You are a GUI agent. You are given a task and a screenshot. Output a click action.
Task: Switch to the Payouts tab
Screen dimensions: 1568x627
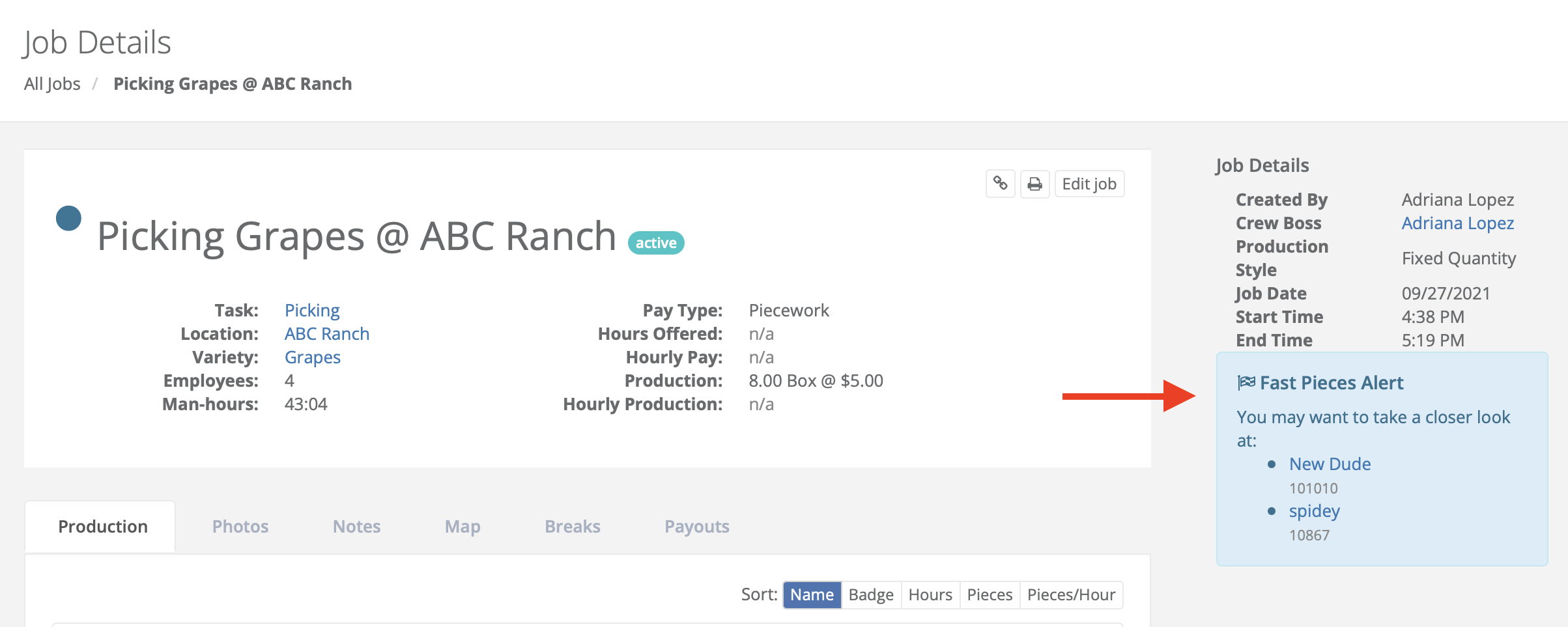tap(696, 526)
